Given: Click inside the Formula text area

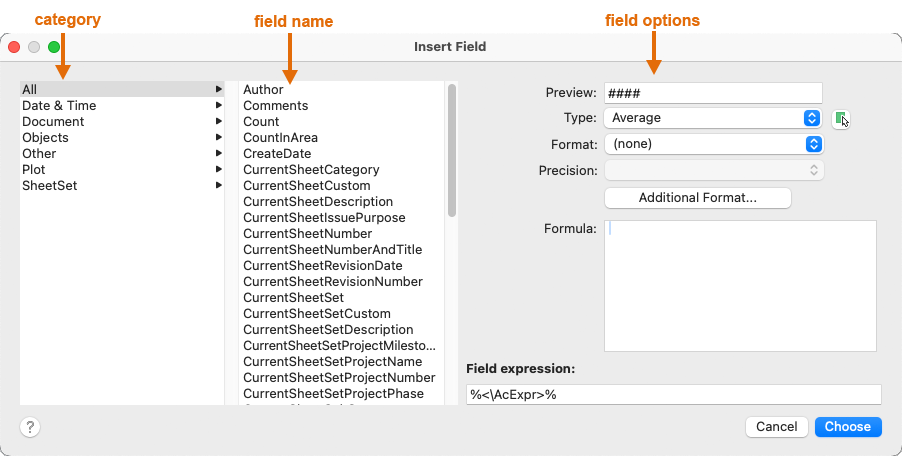Looking at the screenshot, I should (740, 286).
